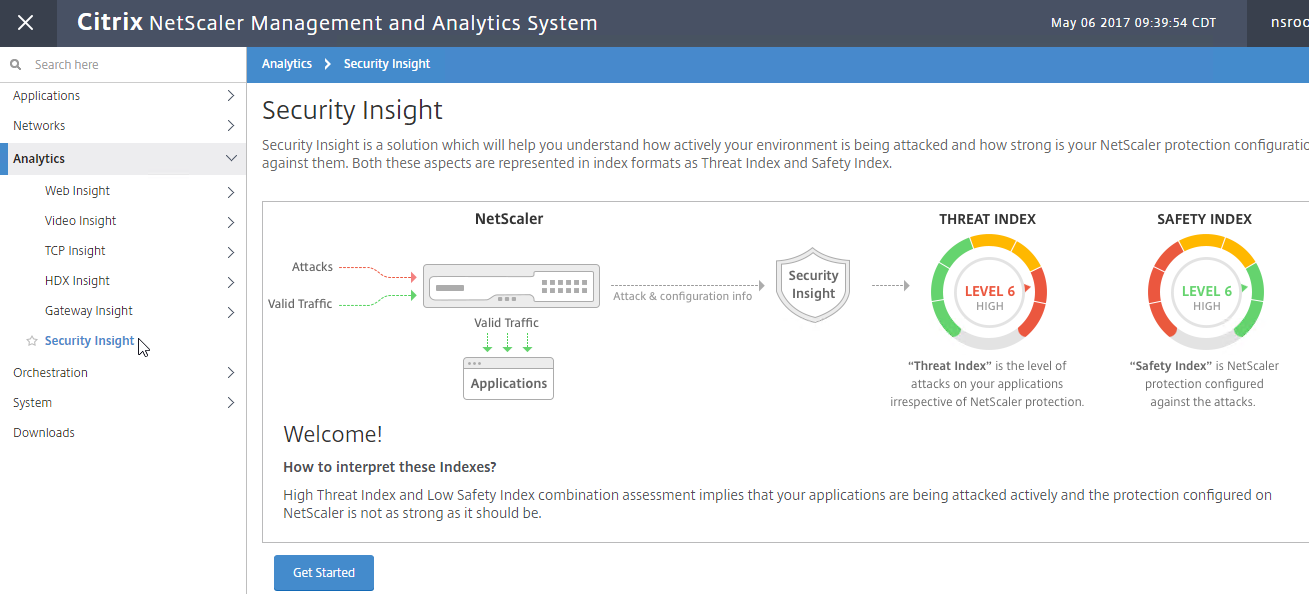Click the Welcome! heading
The image size is (1309, 594).
tap(333, 434)
